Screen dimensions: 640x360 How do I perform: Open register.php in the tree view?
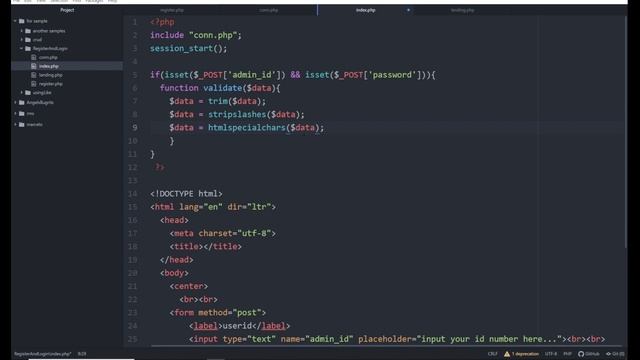pyautogui.click(x=51, y=84)
